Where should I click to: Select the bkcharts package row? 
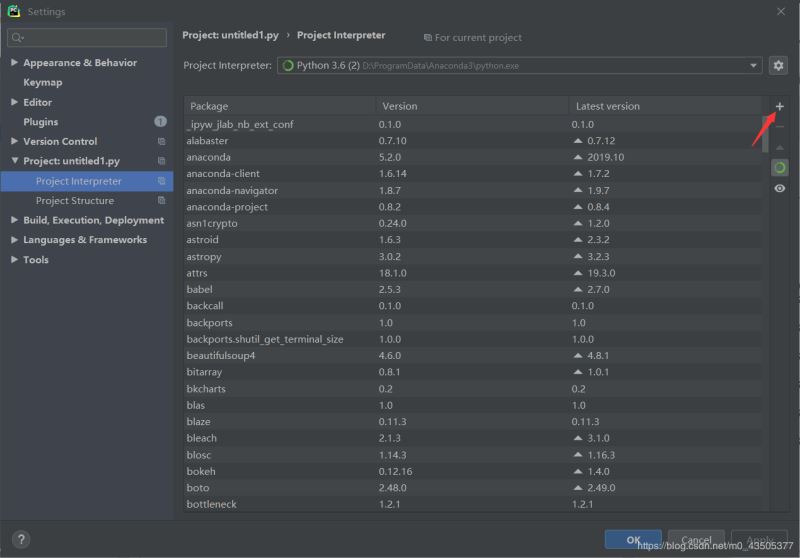(473, 389)
